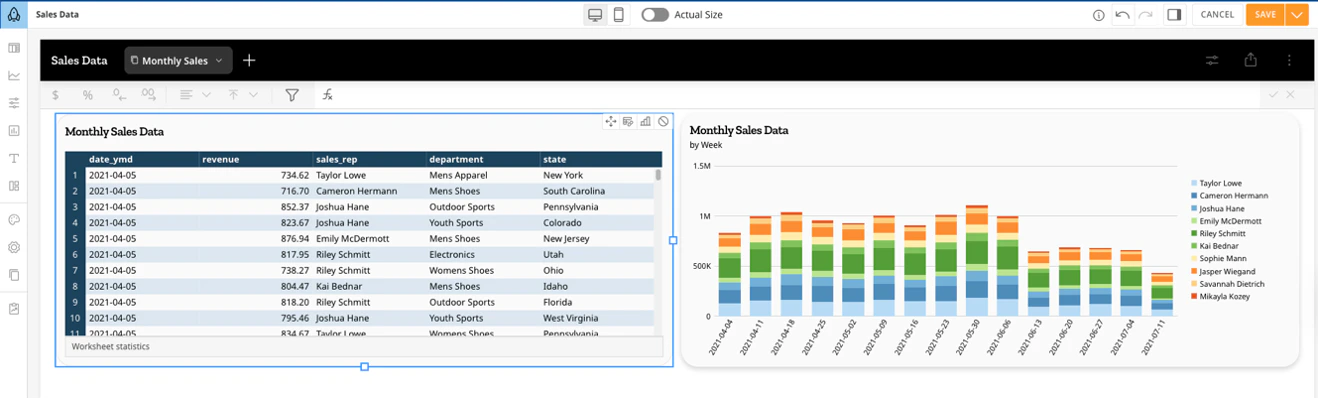The width and height of the screenshot is (1320, 403).
Task: Toggle the side panel icon
Action: point(1175,15)
